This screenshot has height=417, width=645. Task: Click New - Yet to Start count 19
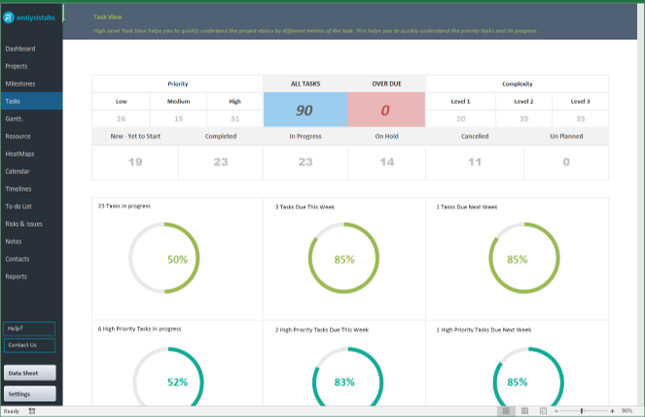[135, 162]
